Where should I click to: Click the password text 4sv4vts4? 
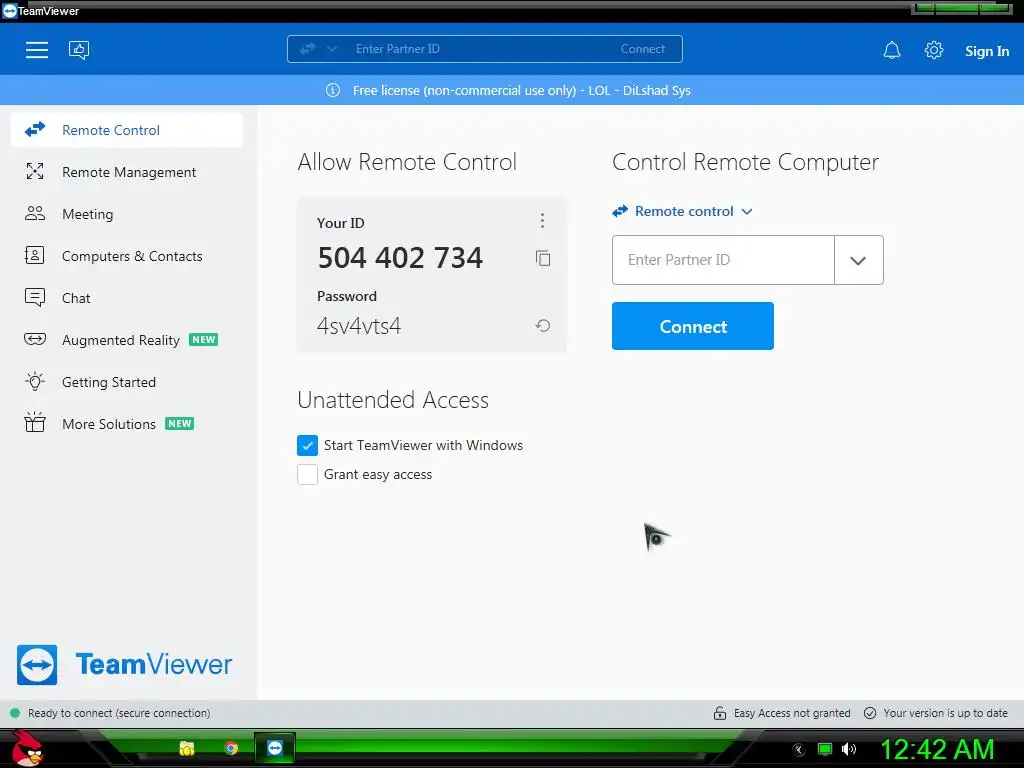pyautogui.click(x=359, y=325)
